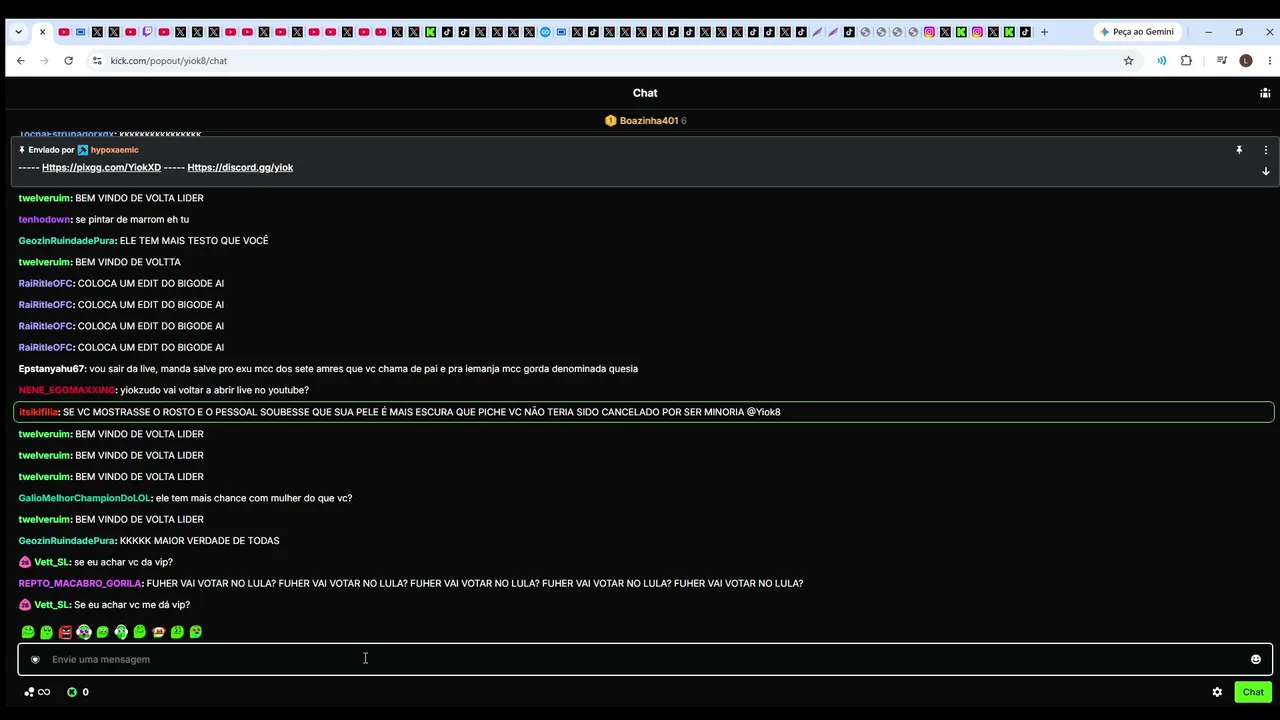The width and height of the screenshot is (1280, 720).
Task: Open chat settings gear icon
Action: [x=1217, y=692]
